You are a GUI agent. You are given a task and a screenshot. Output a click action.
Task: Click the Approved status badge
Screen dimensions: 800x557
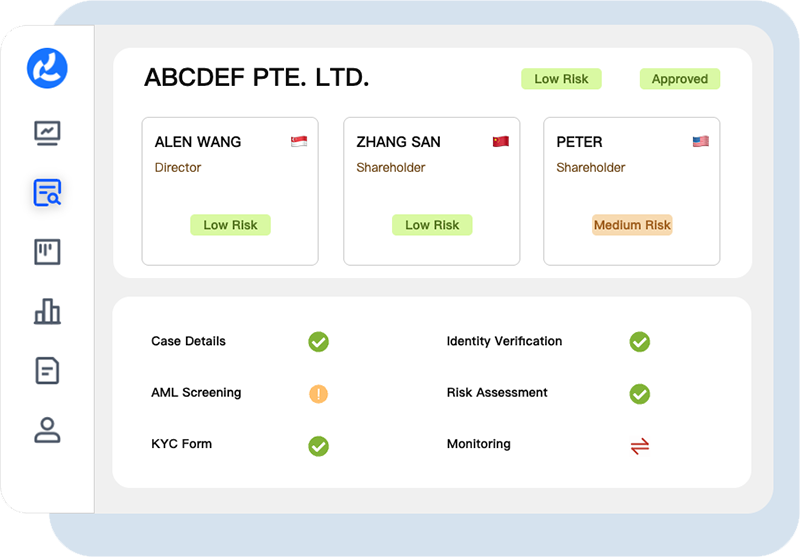[x=680, y=79]
